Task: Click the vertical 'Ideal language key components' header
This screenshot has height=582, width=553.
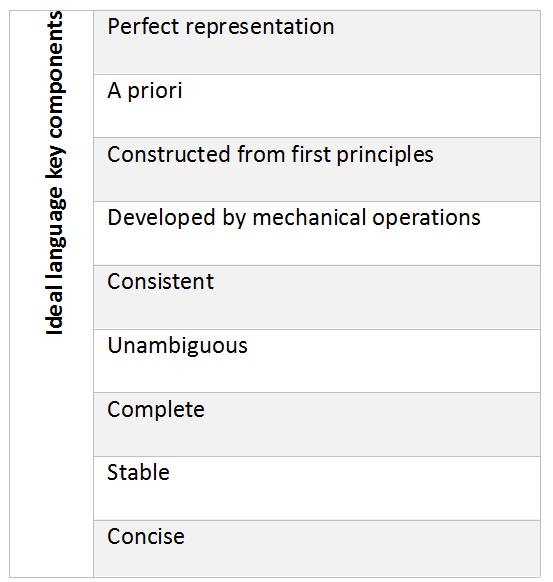Action: (55, 173)
